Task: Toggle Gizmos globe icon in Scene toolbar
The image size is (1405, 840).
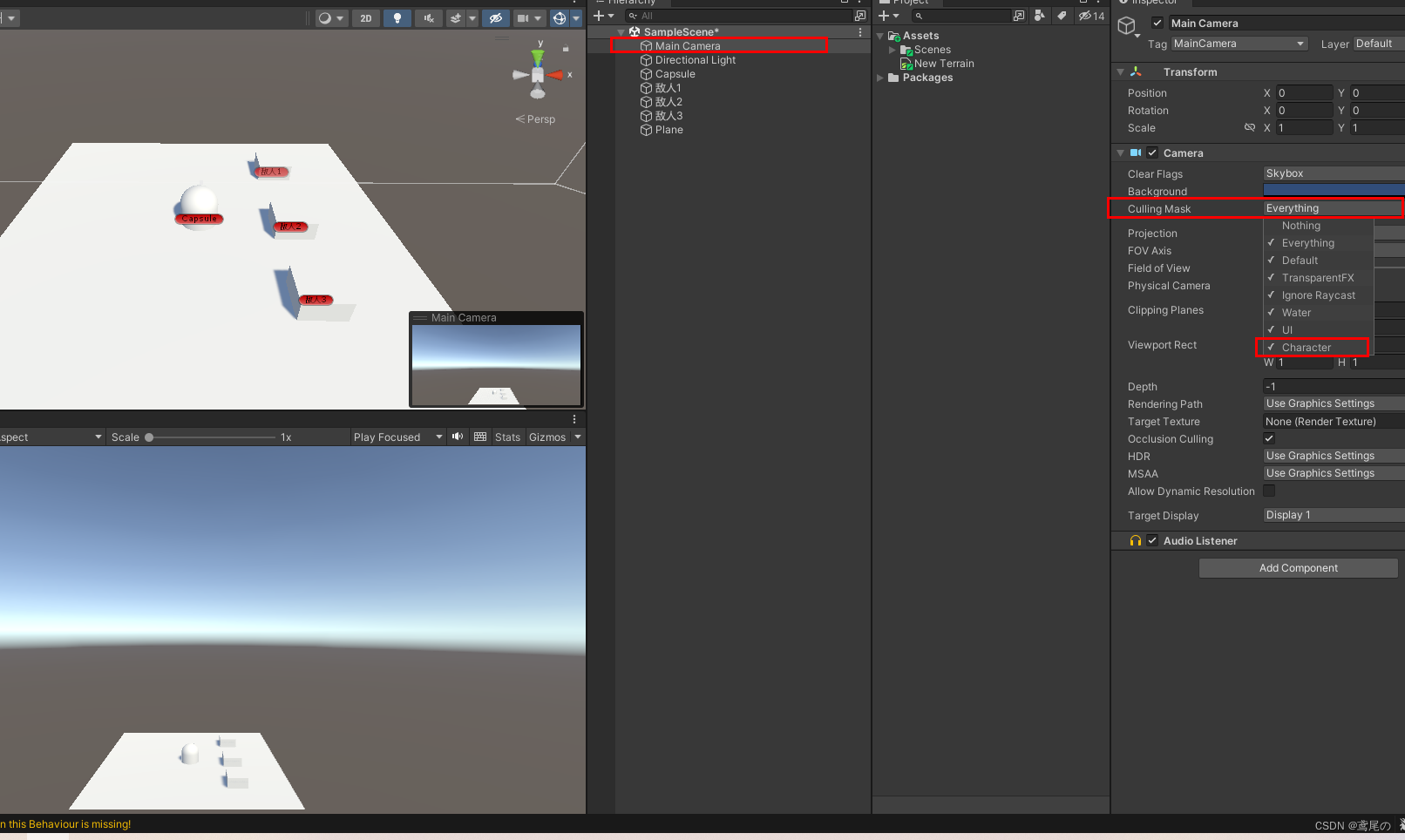Action: 560,18
